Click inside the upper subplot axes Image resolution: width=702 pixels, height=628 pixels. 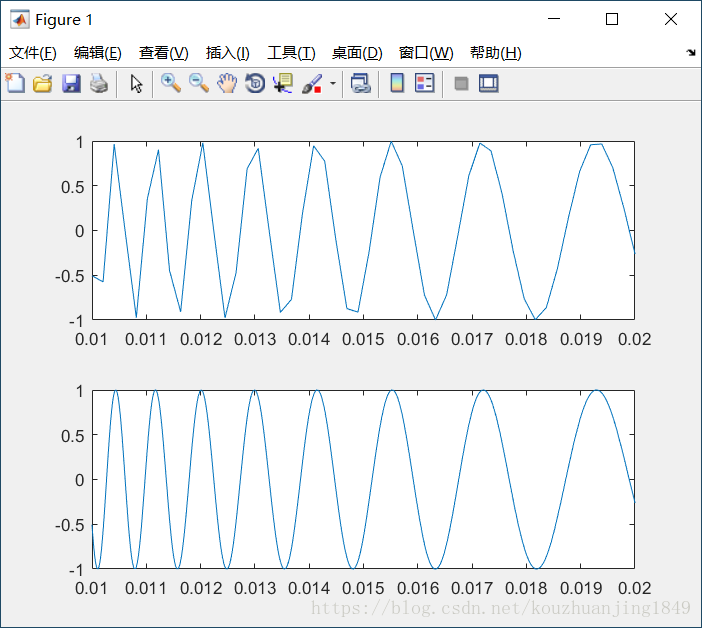click(x=363, y=230)
